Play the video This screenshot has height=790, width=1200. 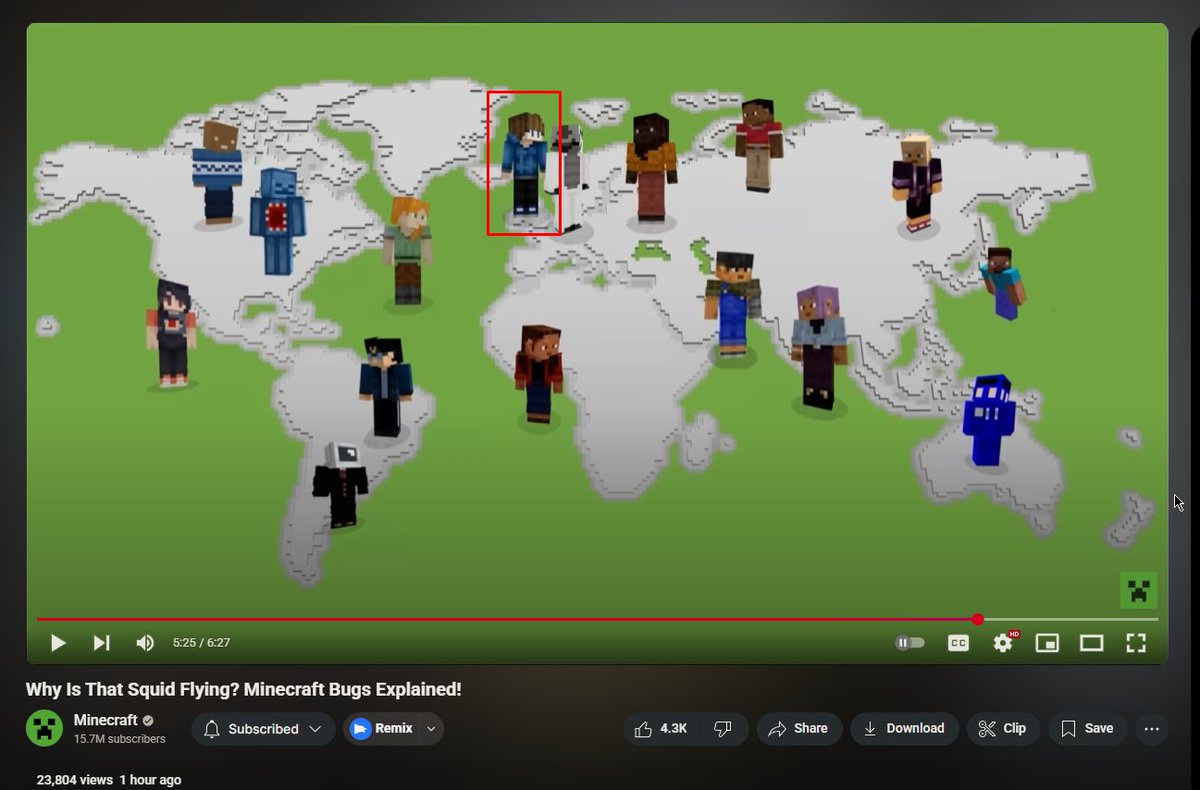(57, 643)
